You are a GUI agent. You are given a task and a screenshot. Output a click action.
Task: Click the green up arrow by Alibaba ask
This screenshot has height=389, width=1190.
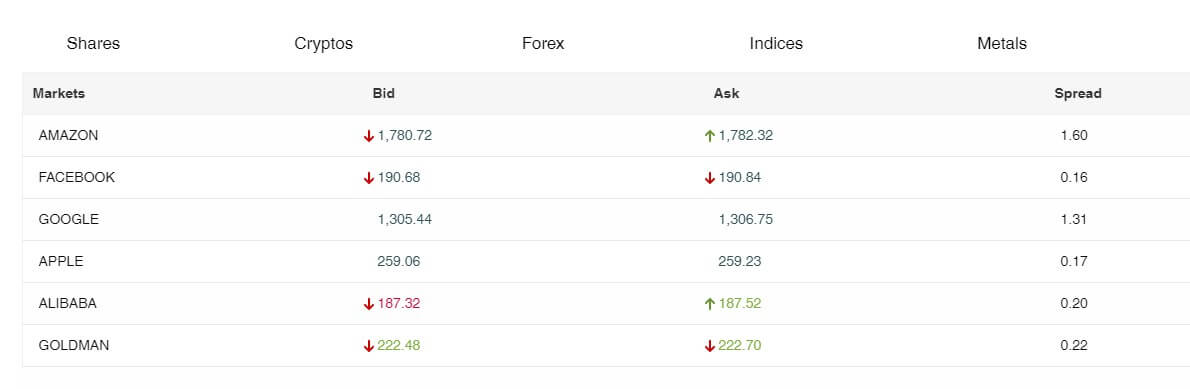pyautogui.click(x=710, y=303)
